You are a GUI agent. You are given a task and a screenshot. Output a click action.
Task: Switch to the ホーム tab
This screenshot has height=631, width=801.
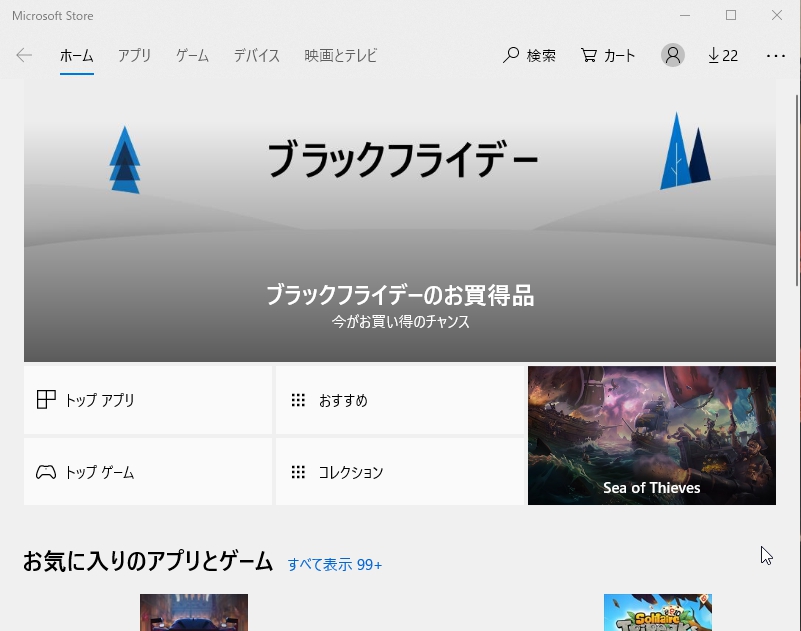[x=77, y=56]
